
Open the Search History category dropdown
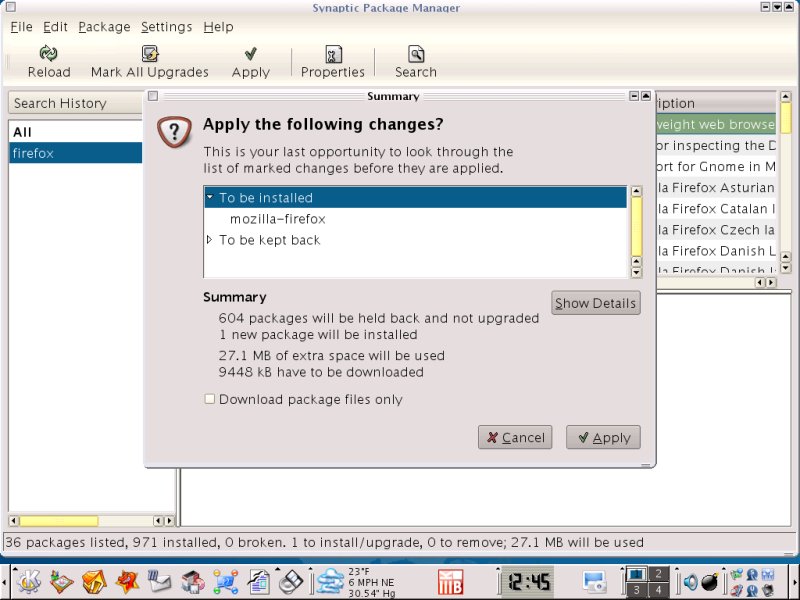pos(77,103)
